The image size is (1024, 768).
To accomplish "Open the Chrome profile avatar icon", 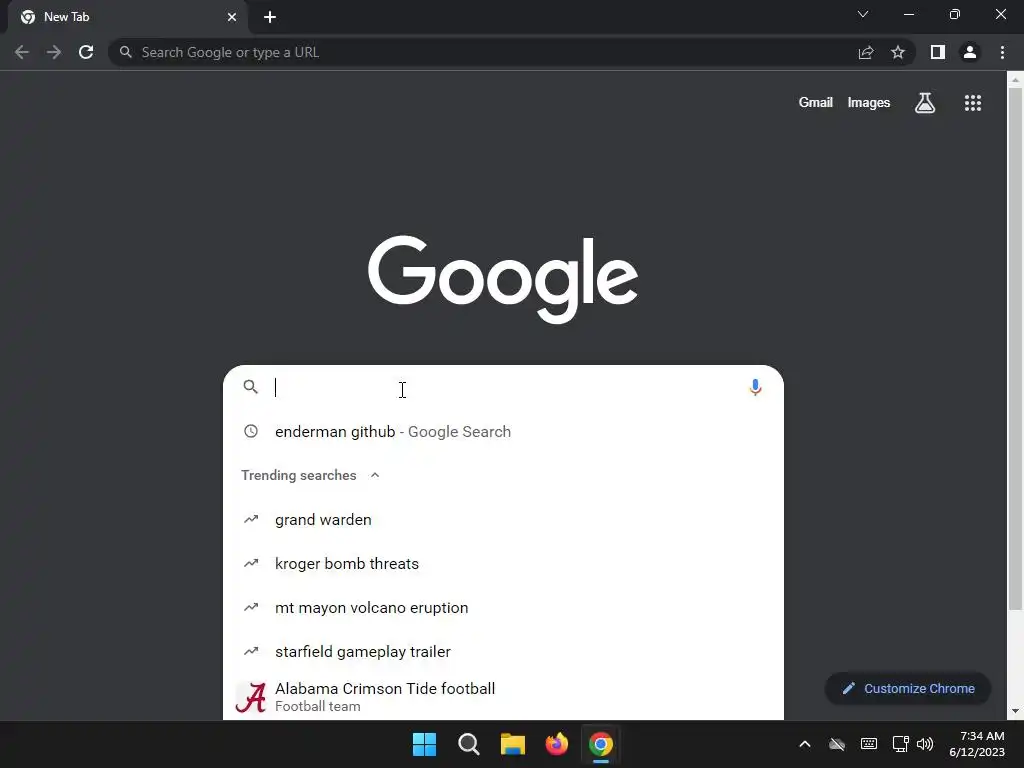I will coord(970,52).
